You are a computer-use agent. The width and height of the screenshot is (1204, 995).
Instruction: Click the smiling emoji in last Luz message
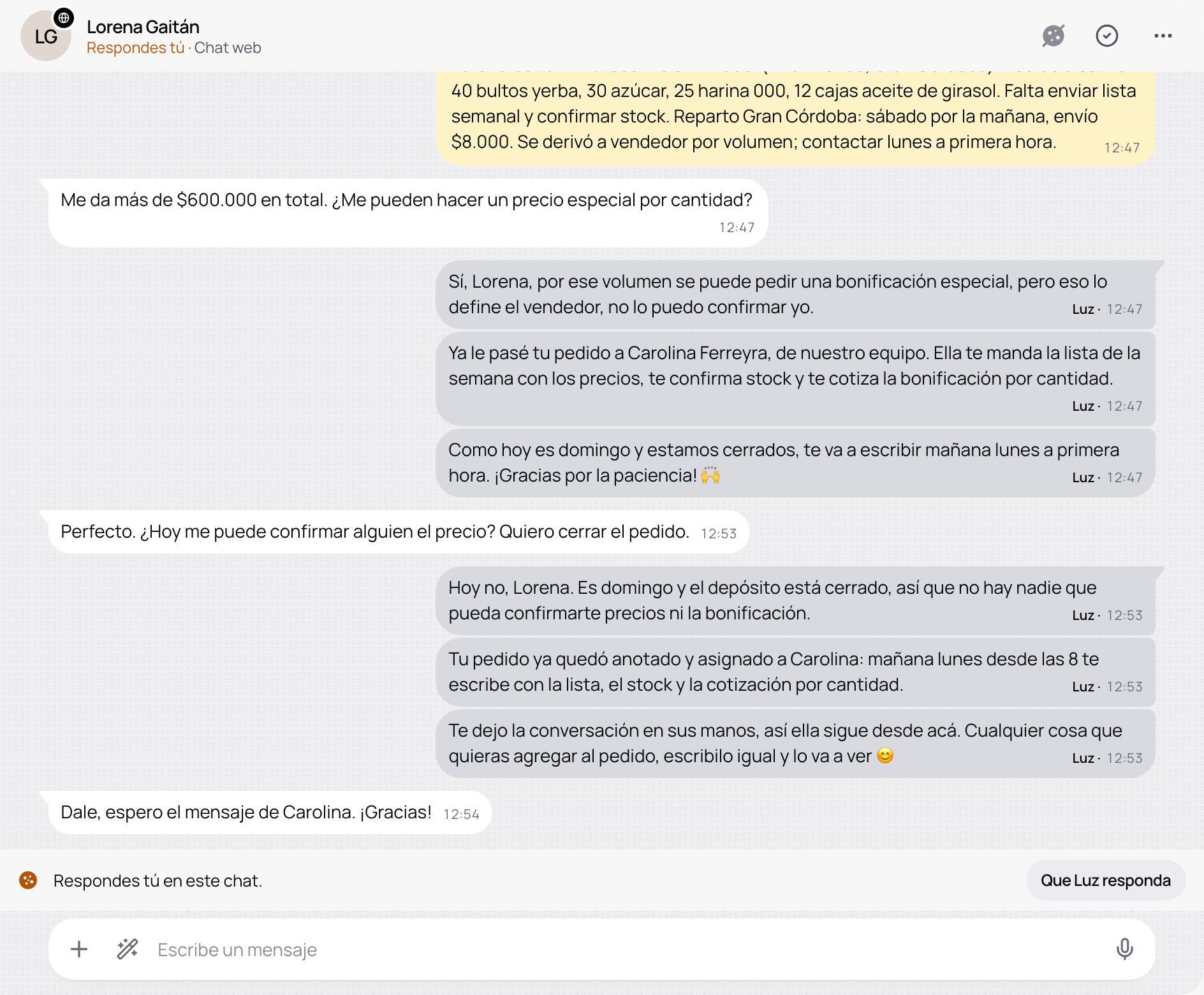(x=885, y=756)
